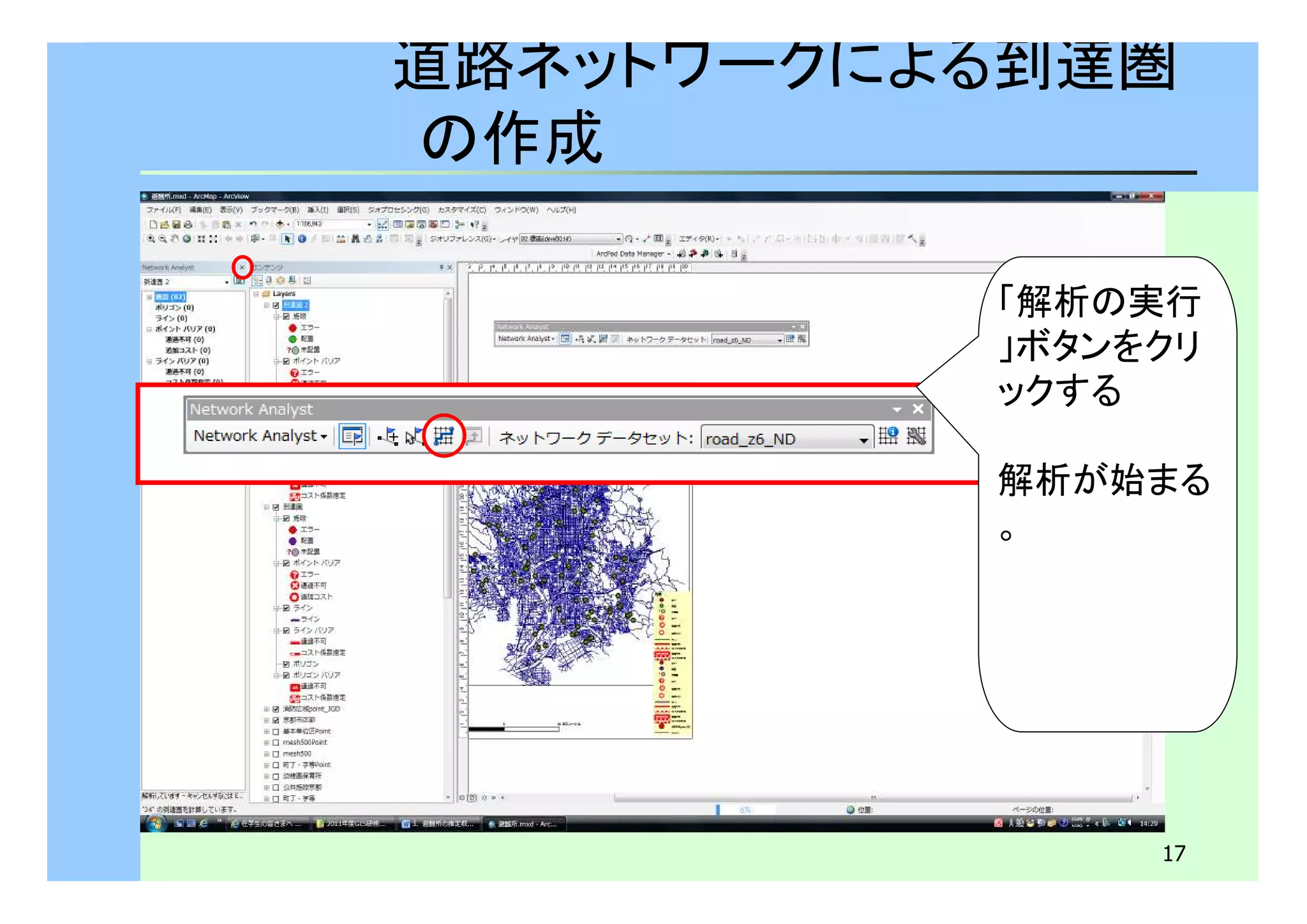This screenshot has height=924, width=1307.
Task: Toggle the 幼稚園保育所 layer checkbox
Action: [276, 777]
